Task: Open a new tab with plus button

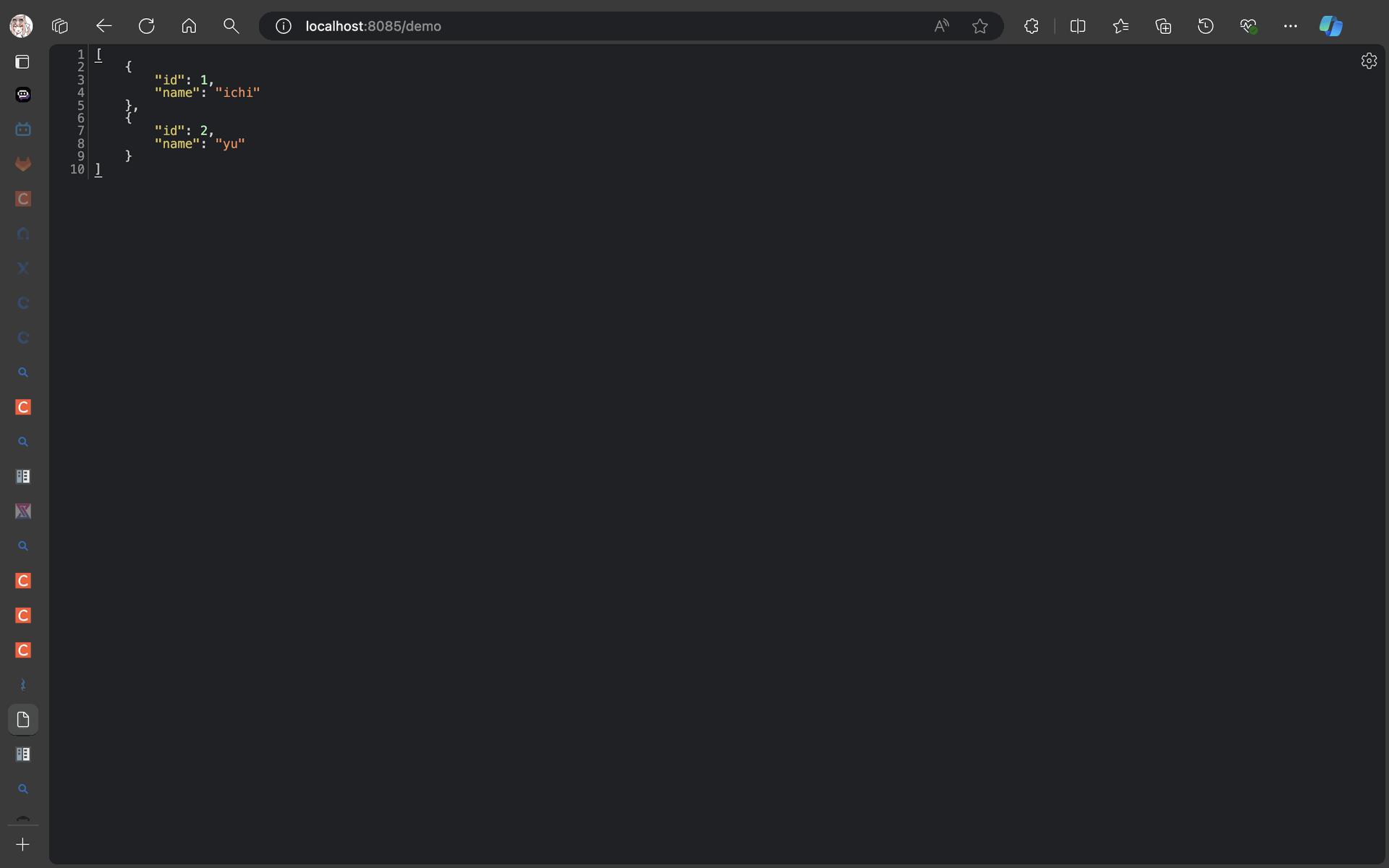Action: pos(23,845)
